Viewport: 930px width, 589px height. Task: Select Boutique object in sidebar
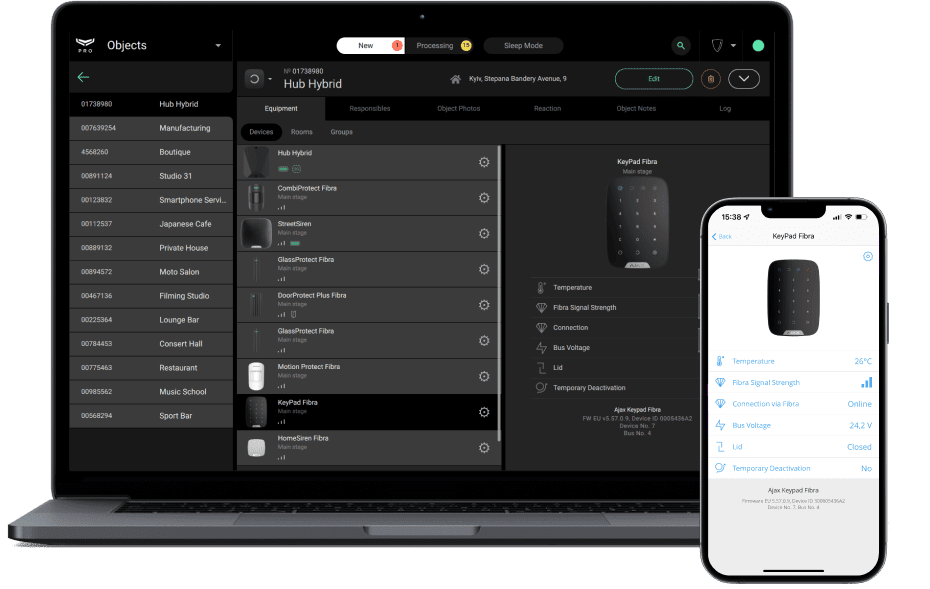coord(151,152)
